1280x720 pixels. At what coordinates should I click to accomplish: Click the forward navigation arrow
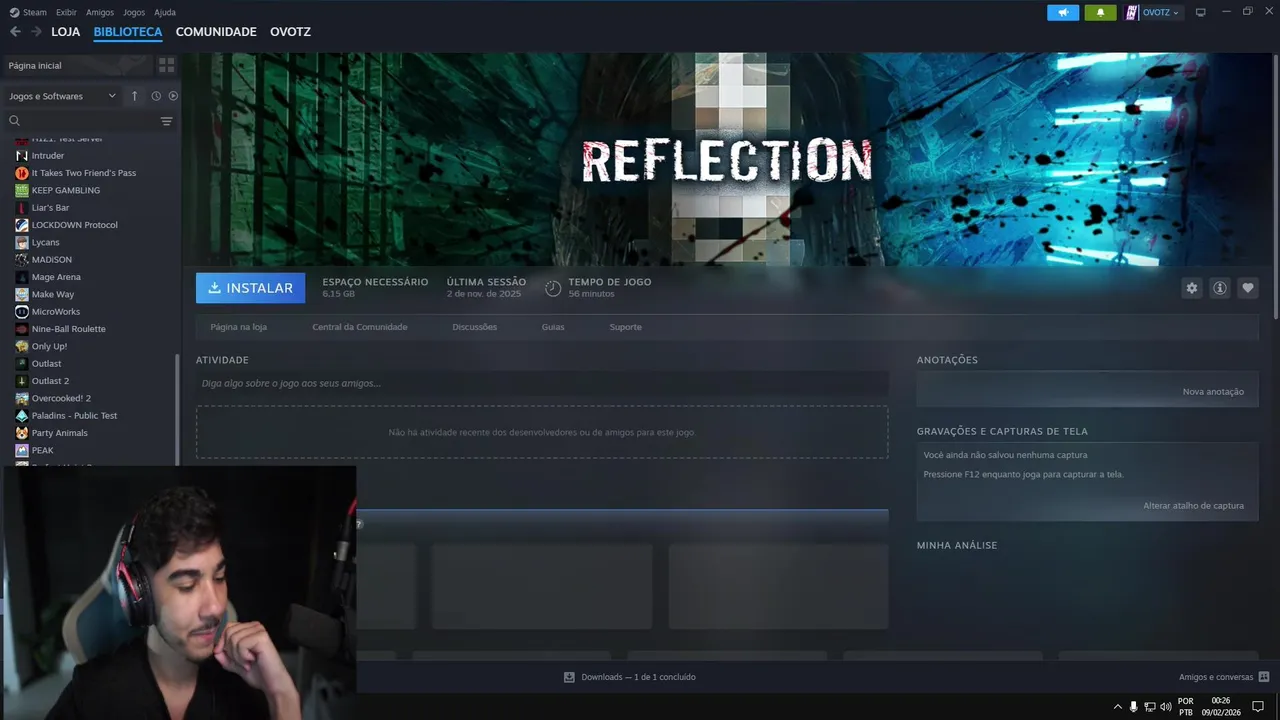coord(36,32)
